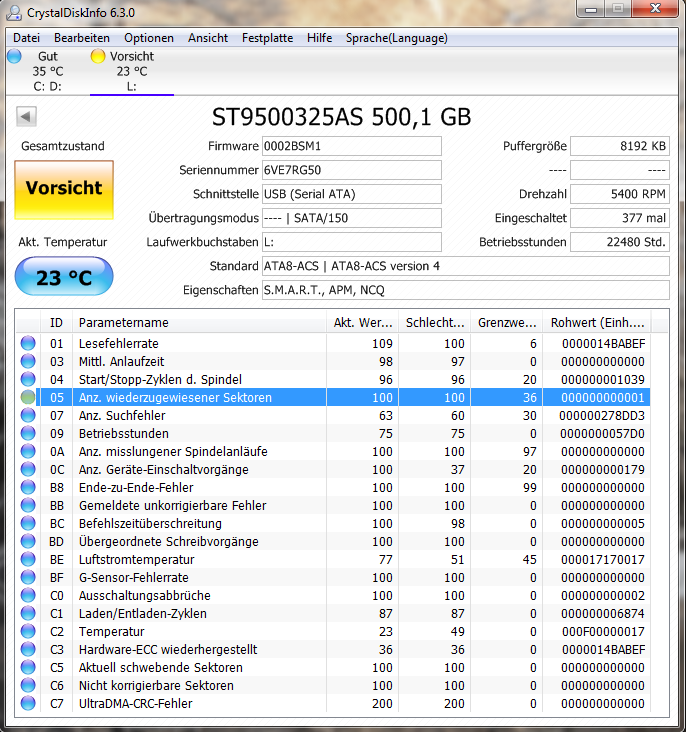Click status orb of Gemeldete unkorrigierbare Fehler row
Image resolution: width=686 pixels, height=732 pixels.
[28, 505]
